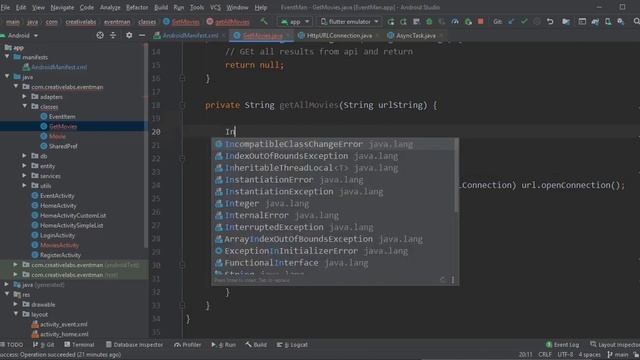This screenshot has width=640, height=360.
Task: Open EventItem class in project tree
Action: coord(62,116)
